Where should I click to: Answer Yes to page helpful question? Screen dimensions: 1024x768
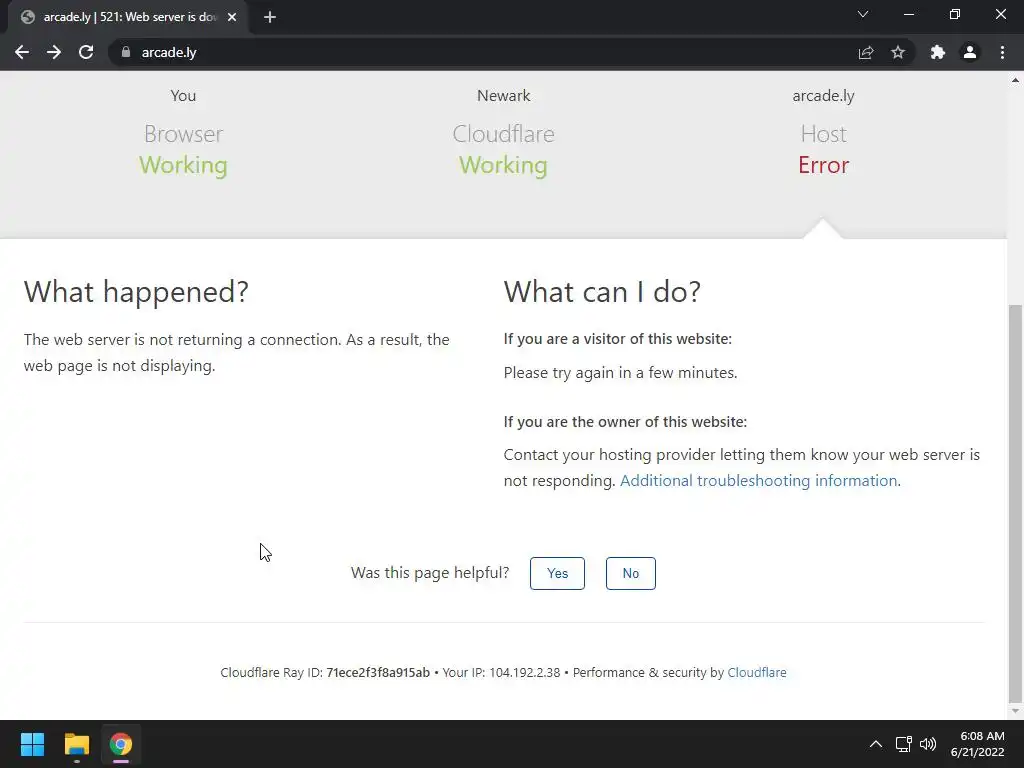coord(557,573)
